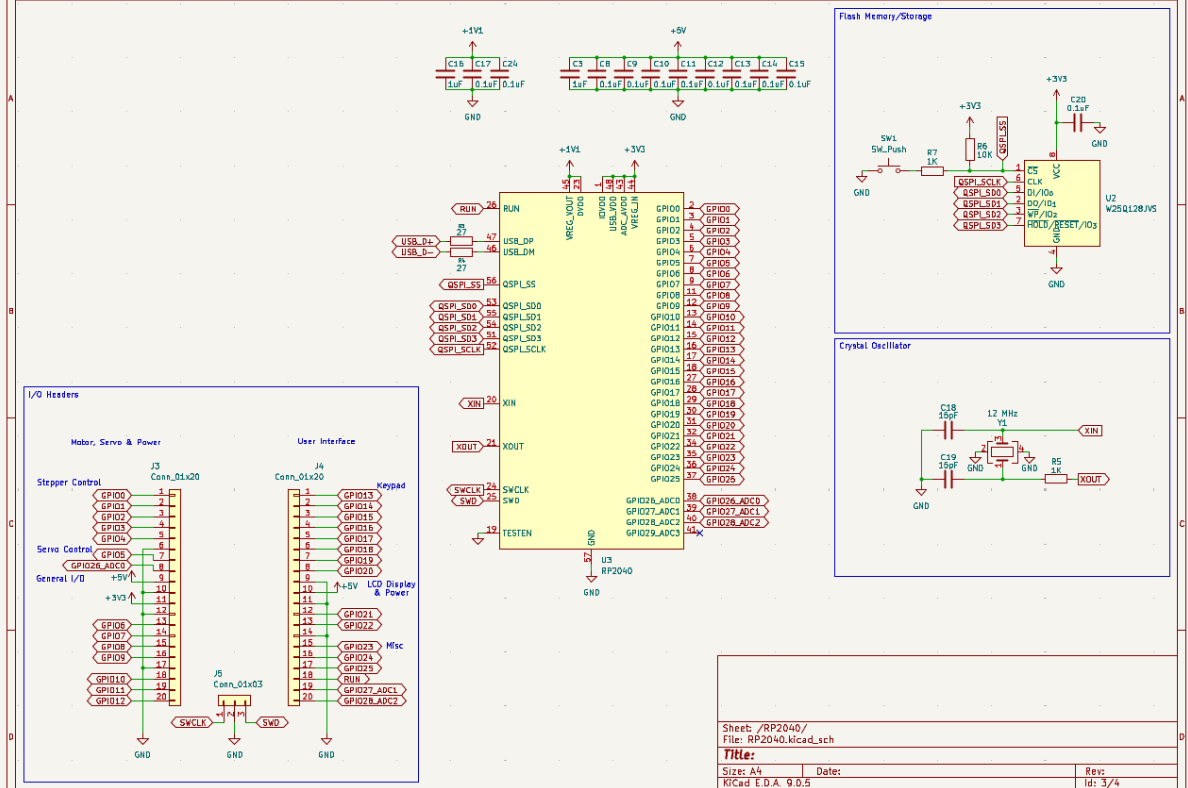Screen dimensions: 1188x788
Task: Click the C3 1uF capacitor on +5V
Action: click(576, 74)
